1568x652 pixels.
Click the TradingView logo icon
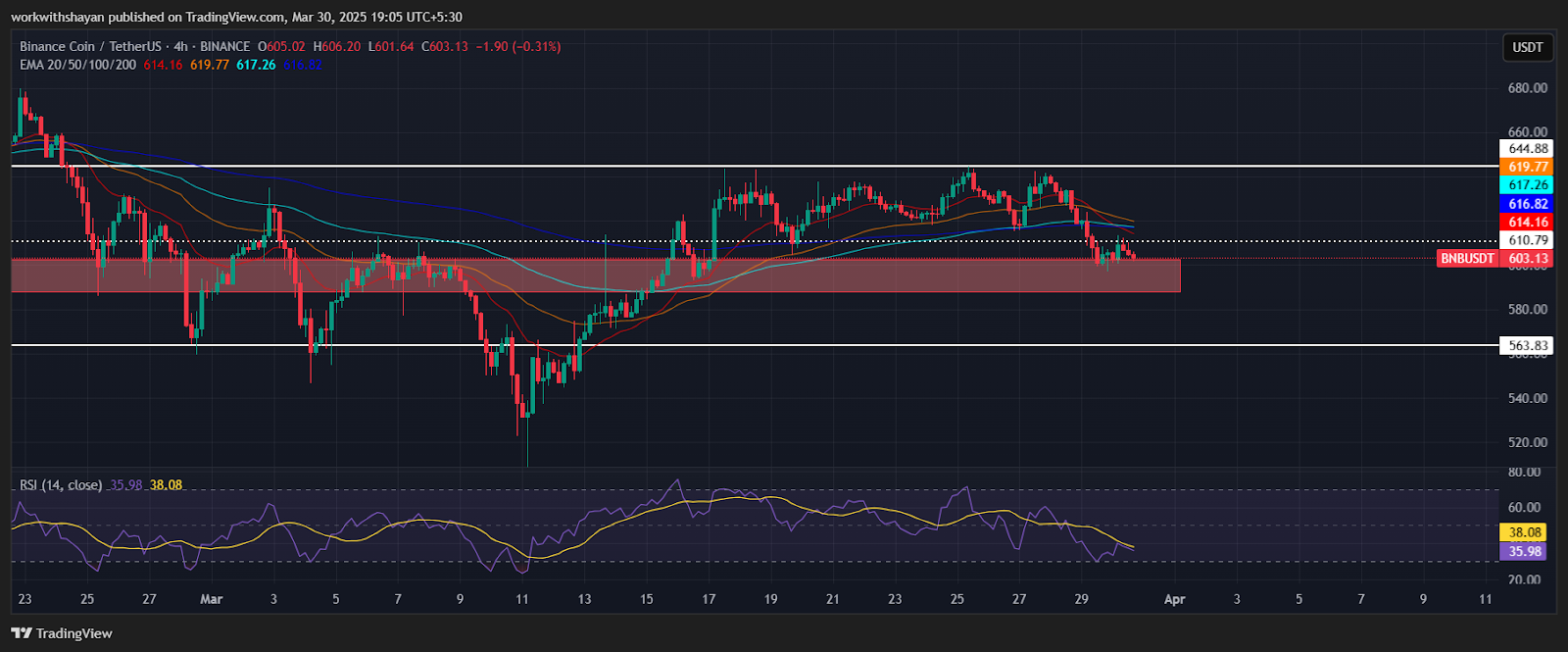22,633
